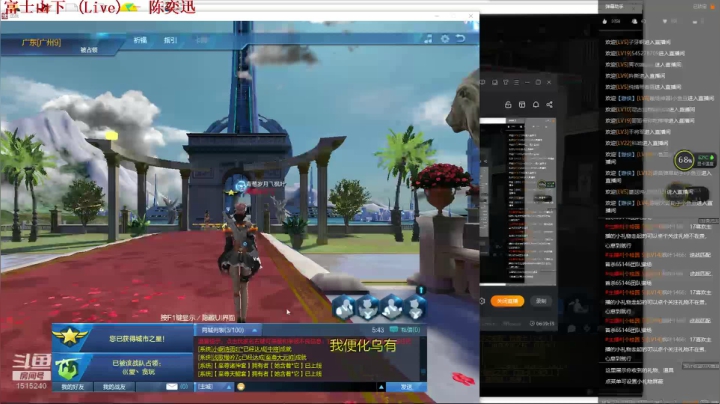Click the game chat panel scrollbar

[423, 359]
